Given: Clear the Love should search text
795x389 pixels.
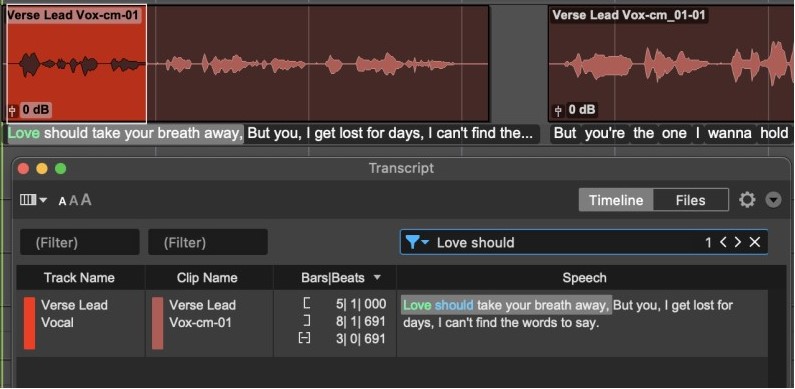Looking at the screenshot, I should click(755, 242).
